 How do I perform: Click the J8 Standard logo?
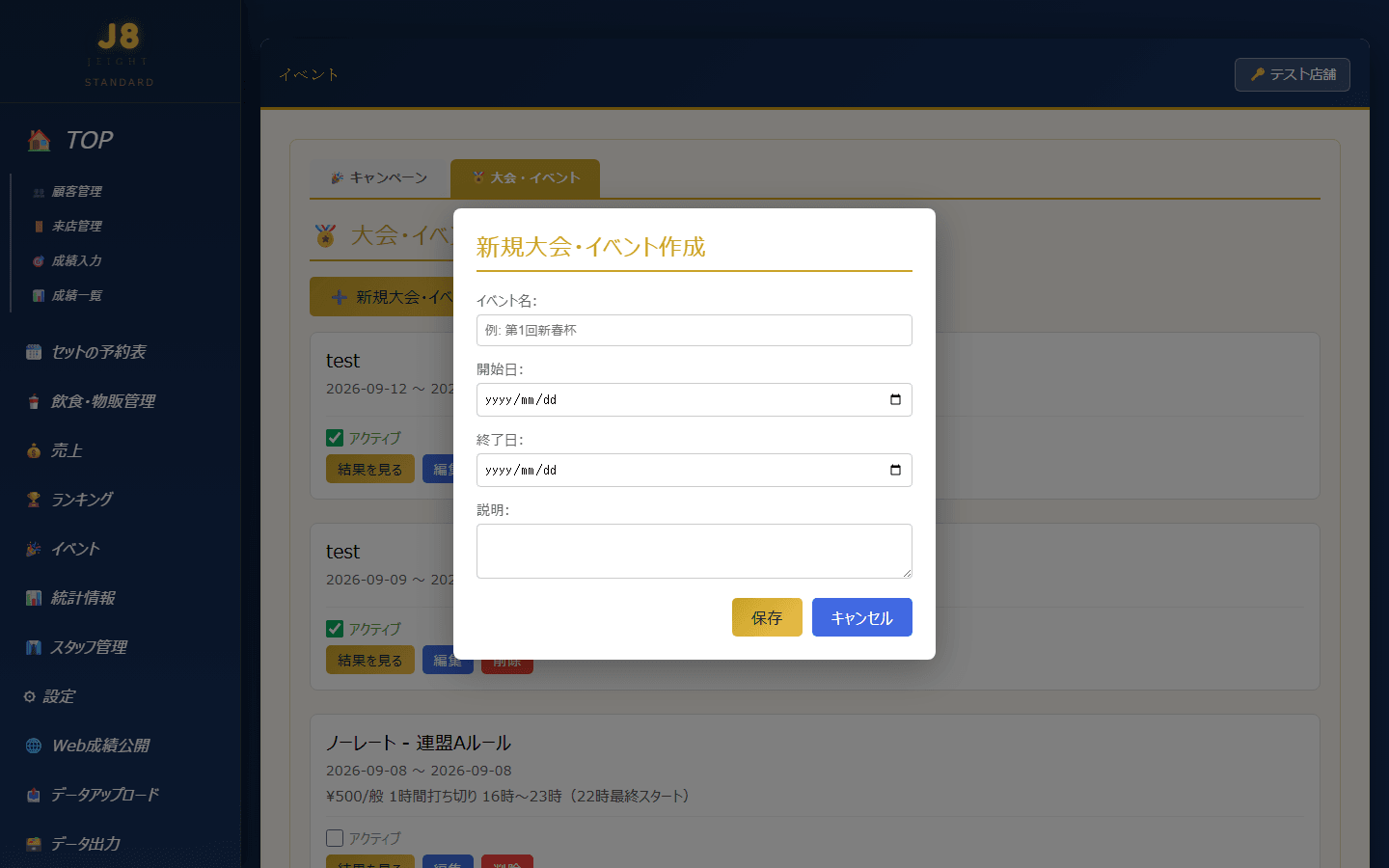click(120, 53)
